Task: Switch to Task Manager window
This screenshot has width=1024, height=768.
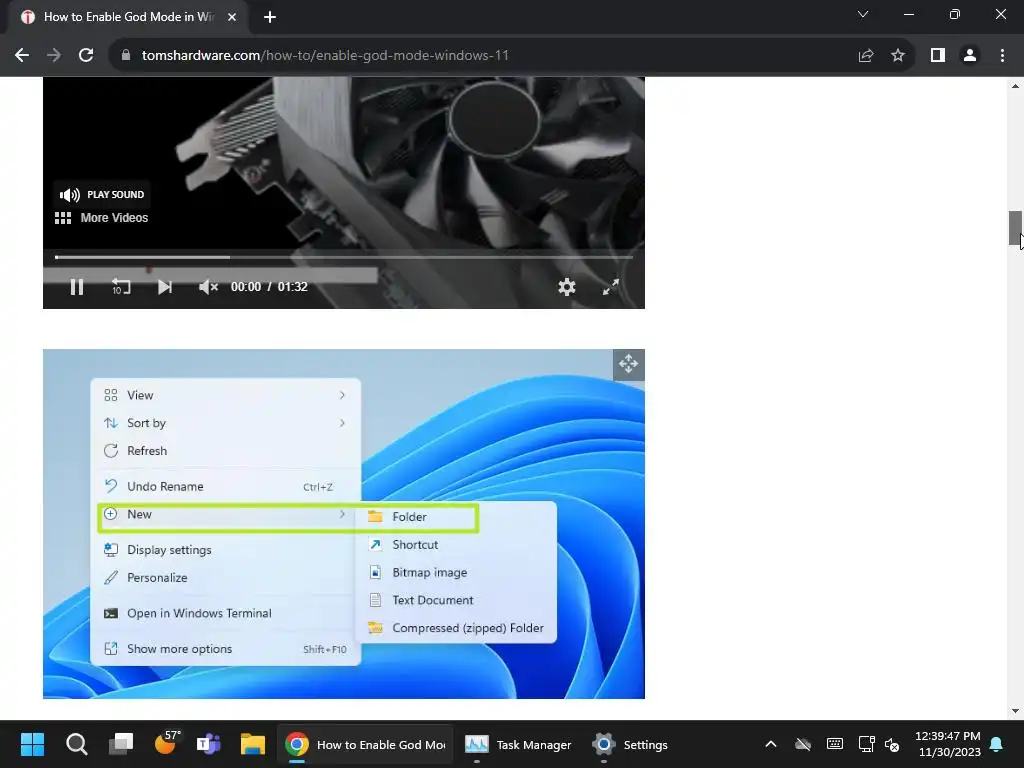Action: pos(518,744)
